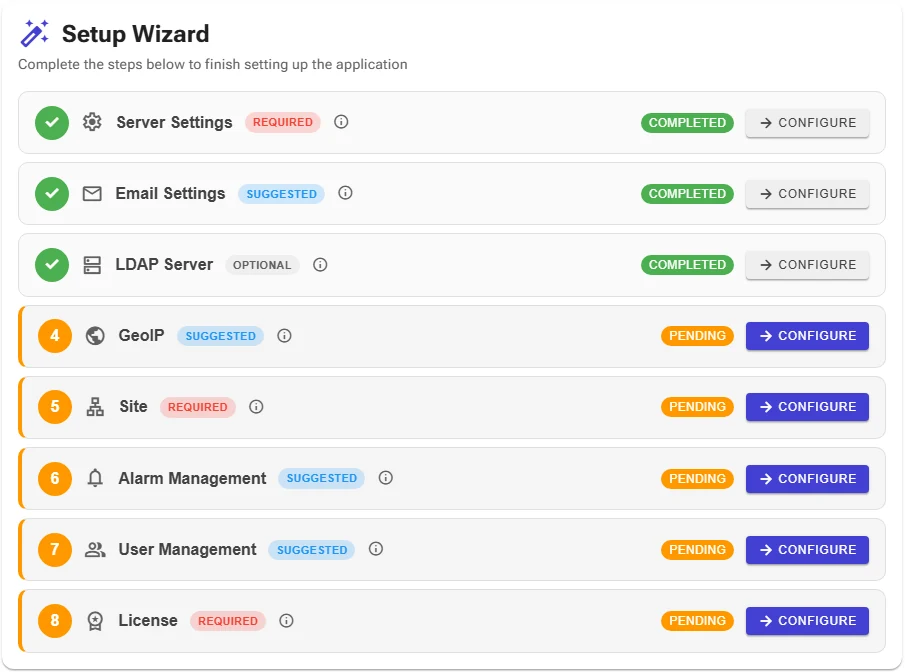The height and width of the screenshot is (672, 905).
Task: Configure the GeoIP step
Action: click(807, 335)
